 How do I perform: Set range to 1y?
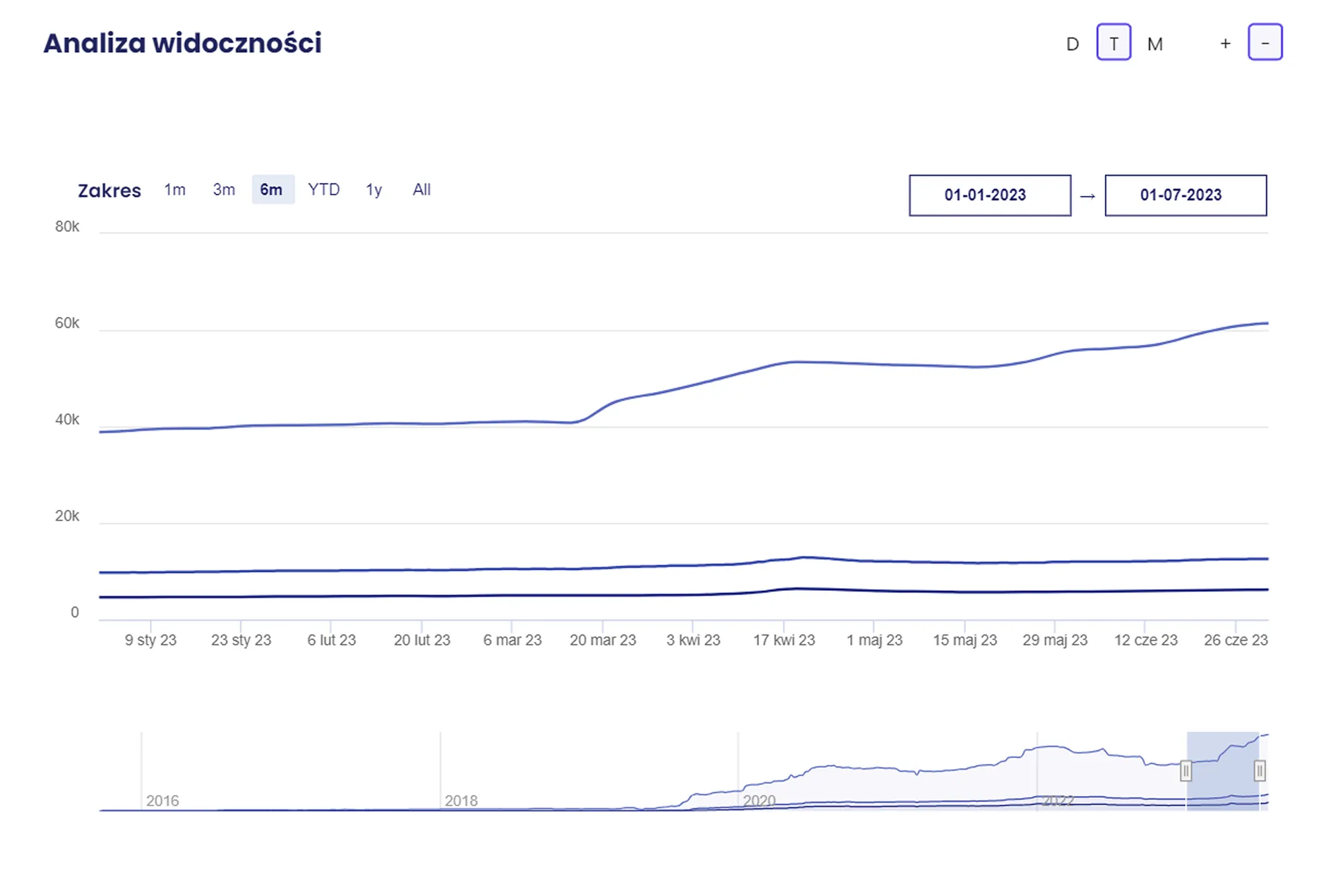(374, 189)
